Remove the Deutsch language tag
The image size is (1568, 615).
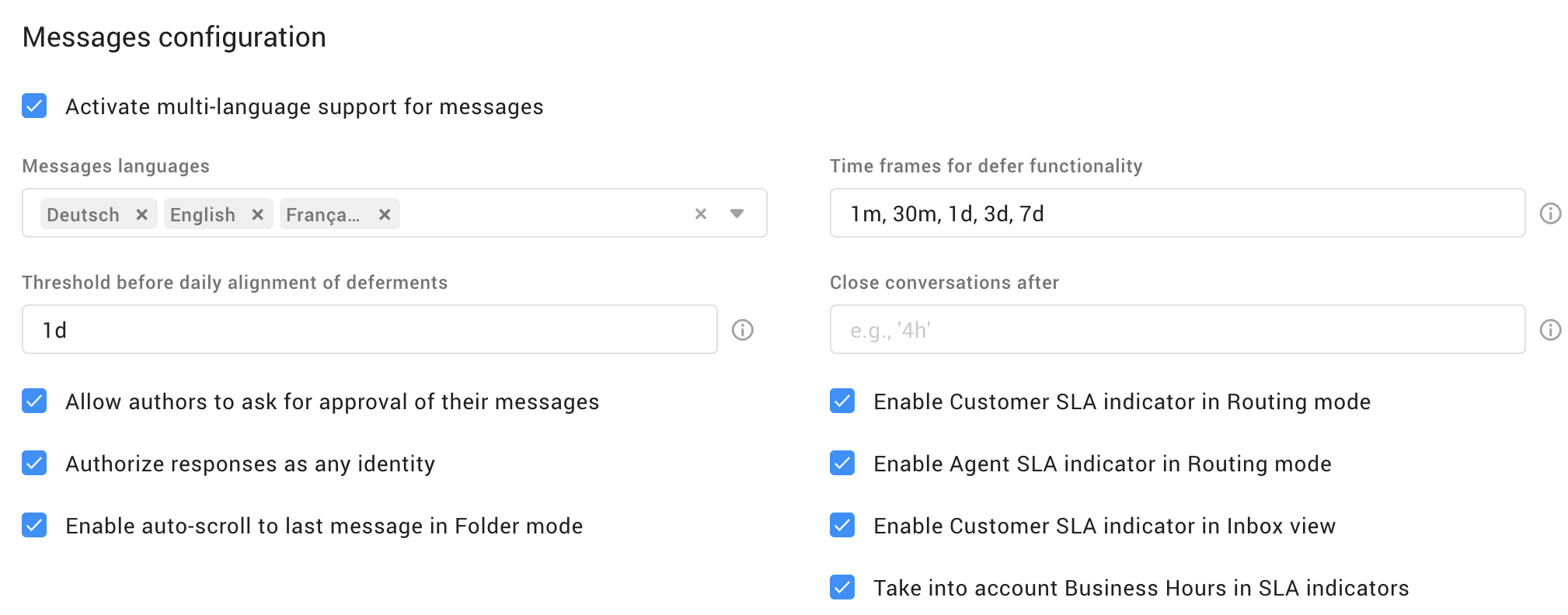click(x=141, y=214)
